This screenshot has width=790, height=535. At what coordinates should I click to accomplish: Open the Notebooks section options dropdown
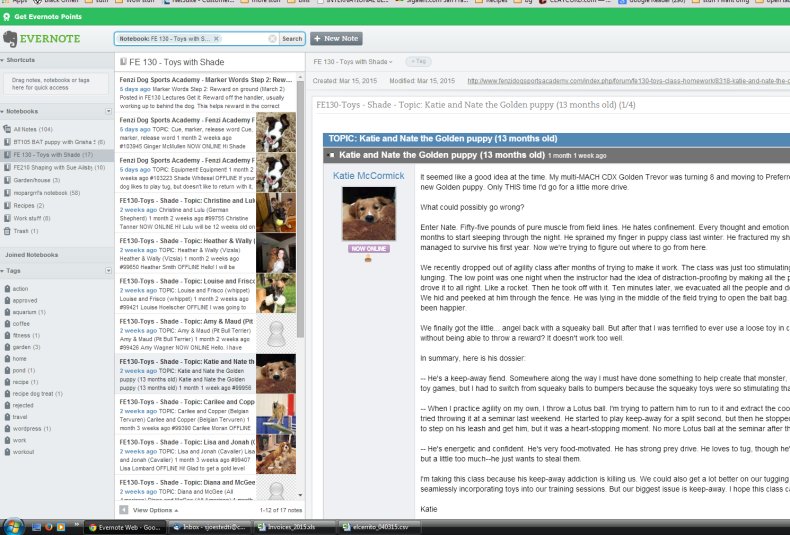[x=107, y=111]
